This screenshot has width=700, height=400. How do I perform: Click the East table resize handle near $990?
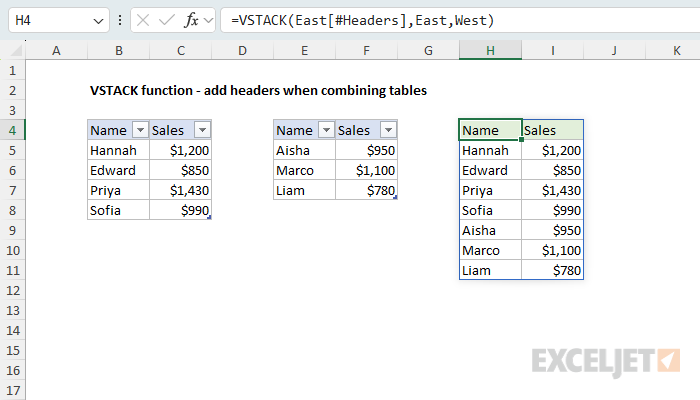209,217
